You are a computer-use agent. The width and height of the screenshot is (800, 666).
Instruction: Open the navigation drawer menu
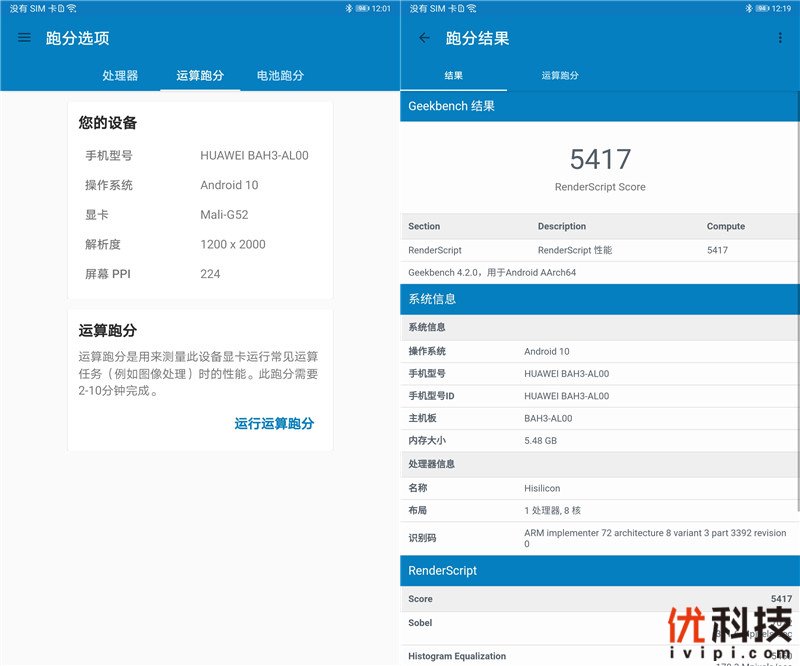[24, 37]
